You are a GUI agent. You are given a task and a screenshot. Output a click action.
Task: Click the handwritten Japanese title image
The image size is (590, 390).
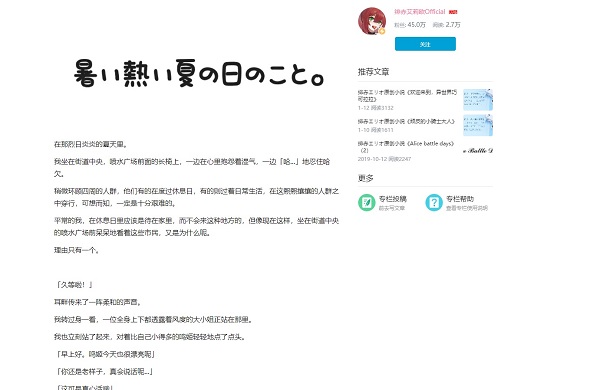point(199,73)
